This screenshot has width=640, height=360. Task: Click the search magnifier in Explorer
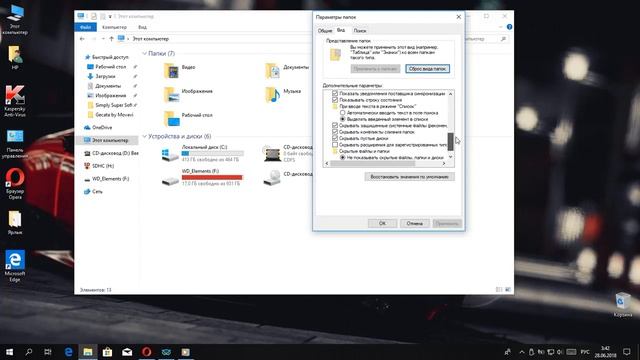click(x=503, y=39)
